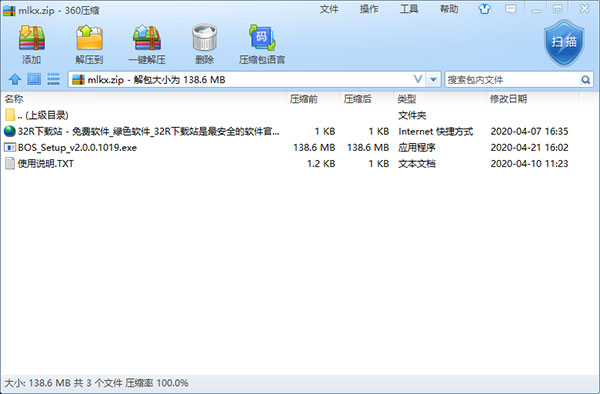Click in the 搜索包内文件 search field
Screen dimensions: 600x394
pos(512,80)
